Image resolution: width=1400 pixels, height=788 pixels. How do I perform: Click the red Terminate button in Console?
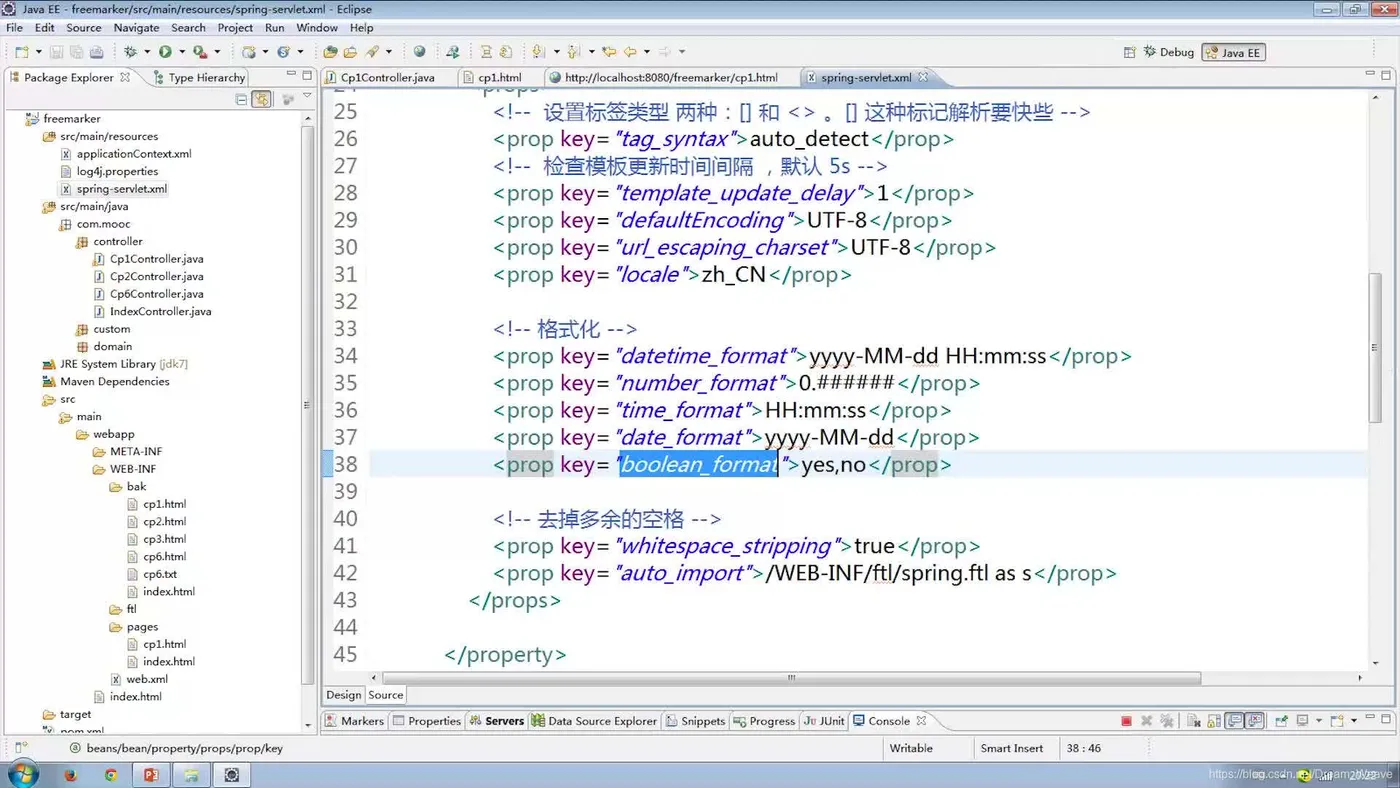click(x=1127, y=720)
